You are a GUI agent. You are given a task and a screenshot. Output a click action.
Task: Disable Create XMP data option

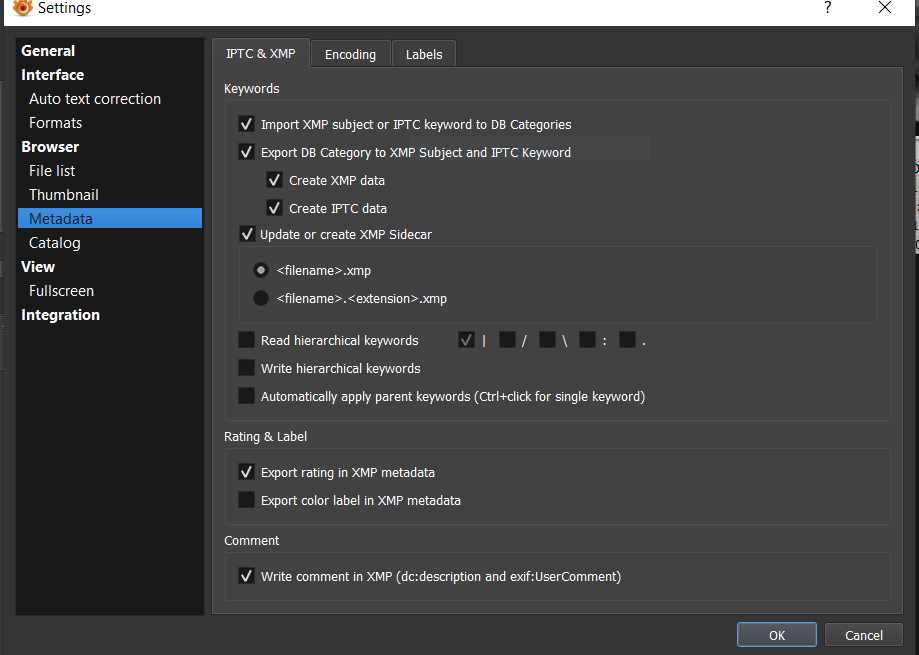[274, 181]
